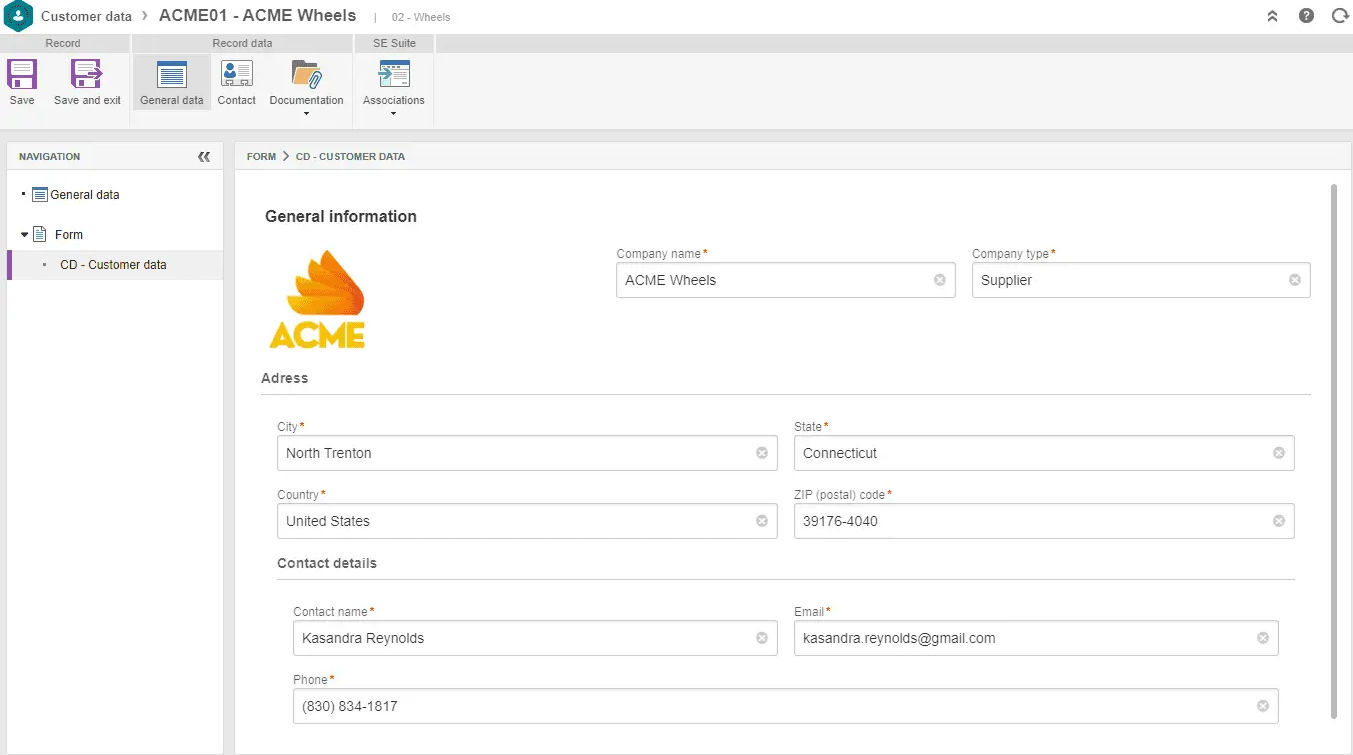
Task: Open the Documentation folder icon
Action: (x=306, y=75)
